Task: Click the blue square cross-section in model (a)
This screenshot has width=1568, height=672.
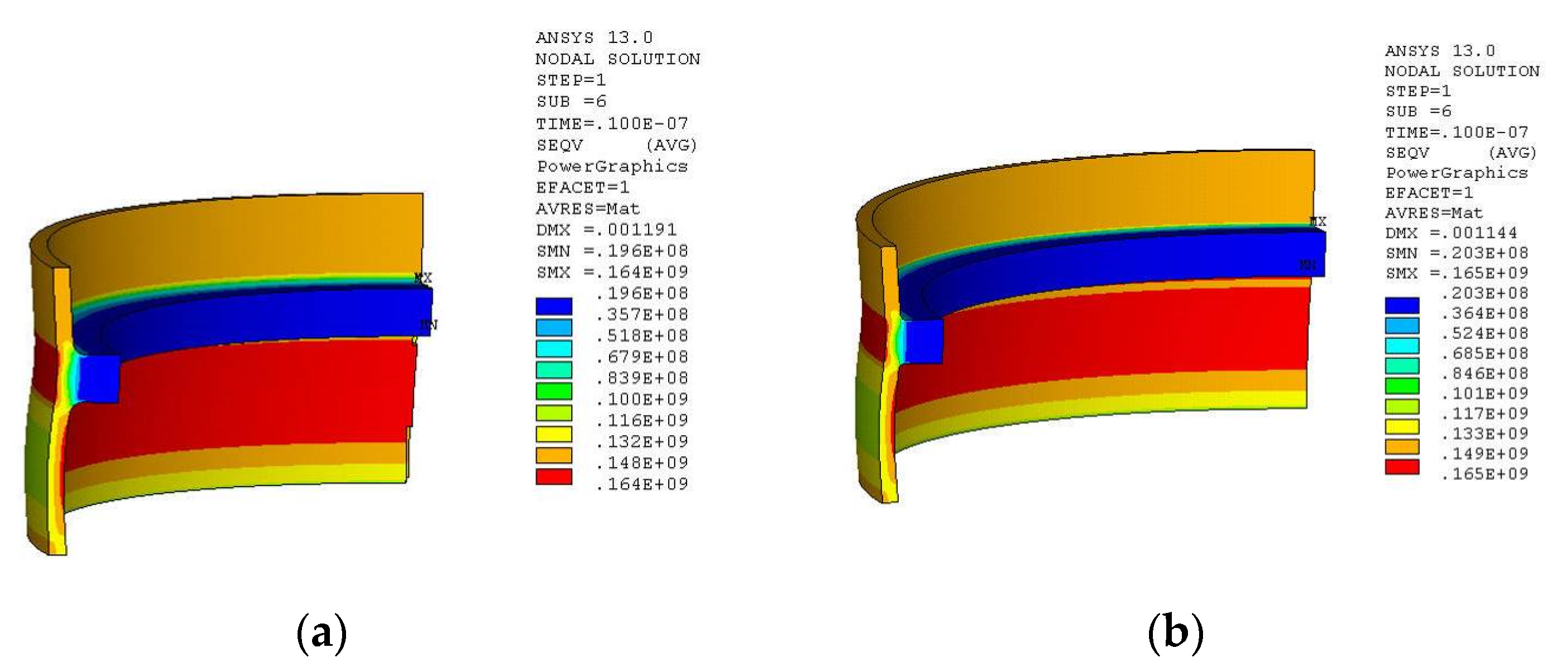Action: pyautogui.click(x=99, y=378)
